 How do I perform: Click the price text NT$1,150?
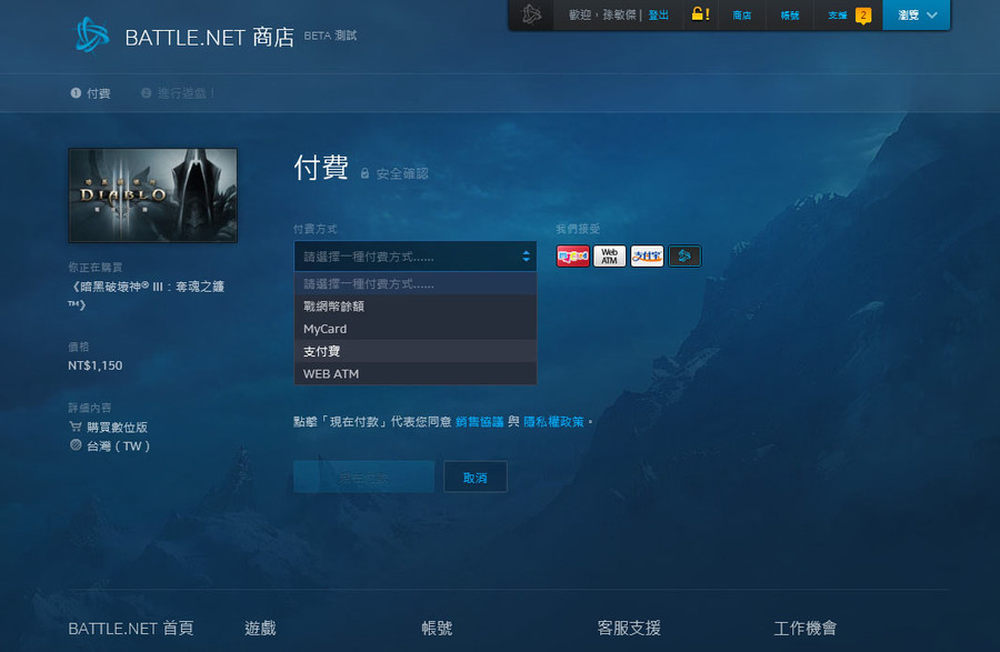tap(95, 366)
